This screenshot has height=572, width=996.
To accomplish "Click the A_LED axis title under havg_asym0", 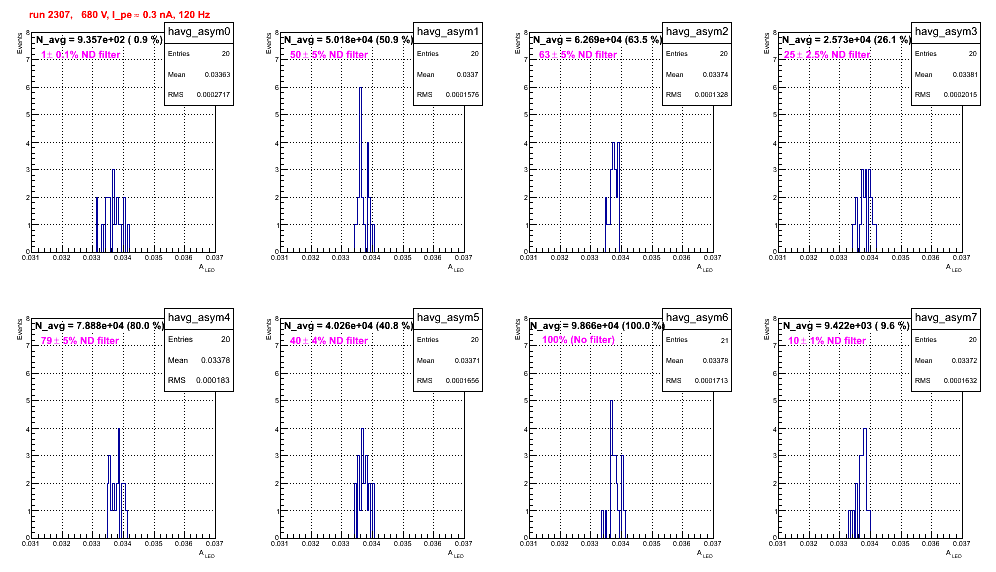I will [x=206, y=268].
